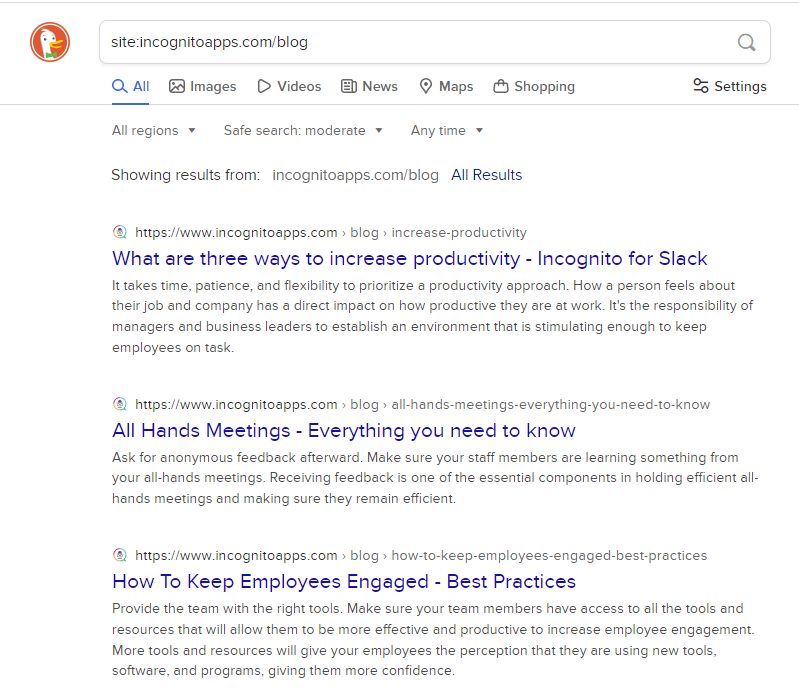799x699 pixels.
Task: Open Safe search: moderate dropdown
Action: click(303, 130)
